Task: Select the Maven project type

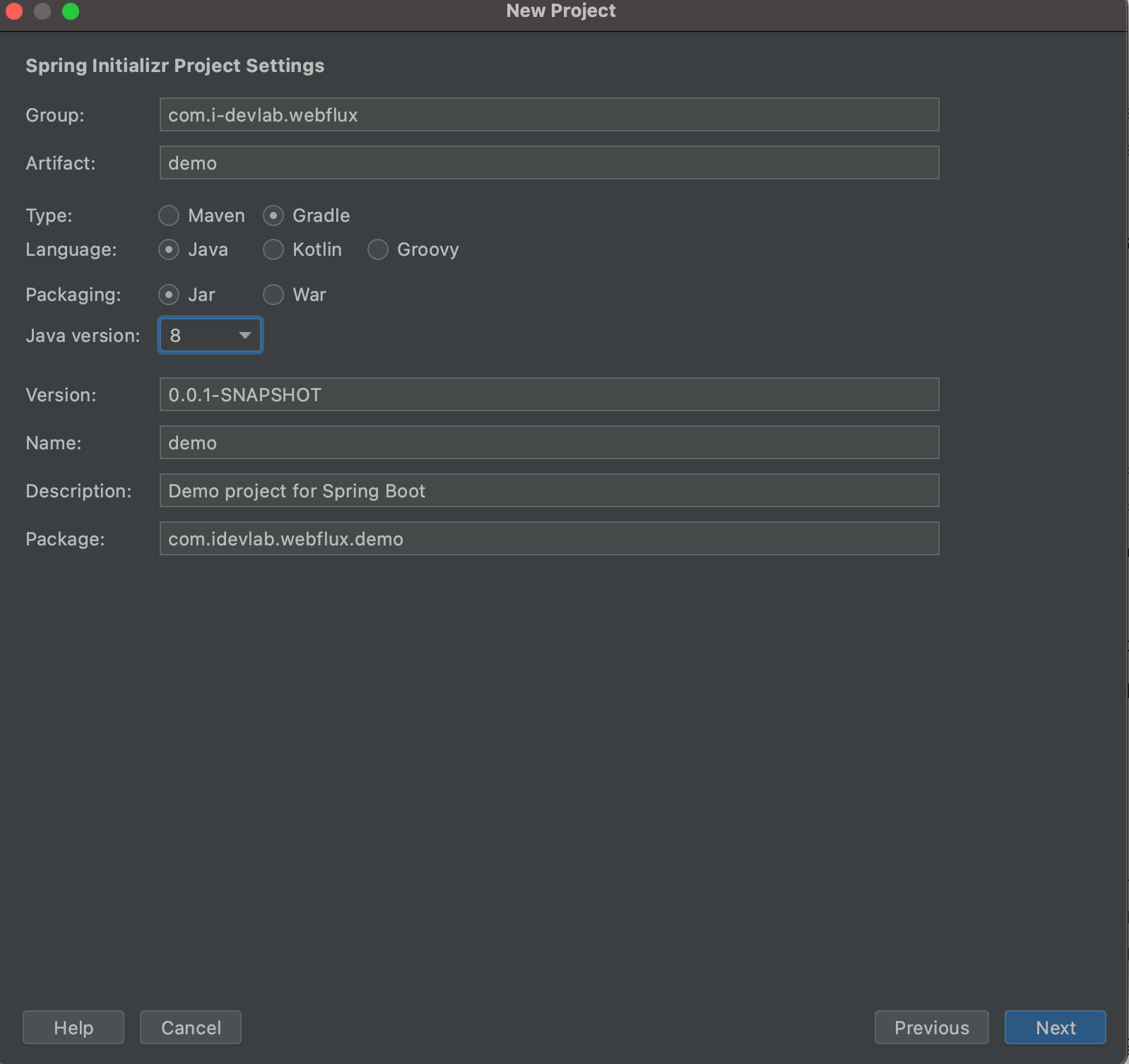Action: 169,215
